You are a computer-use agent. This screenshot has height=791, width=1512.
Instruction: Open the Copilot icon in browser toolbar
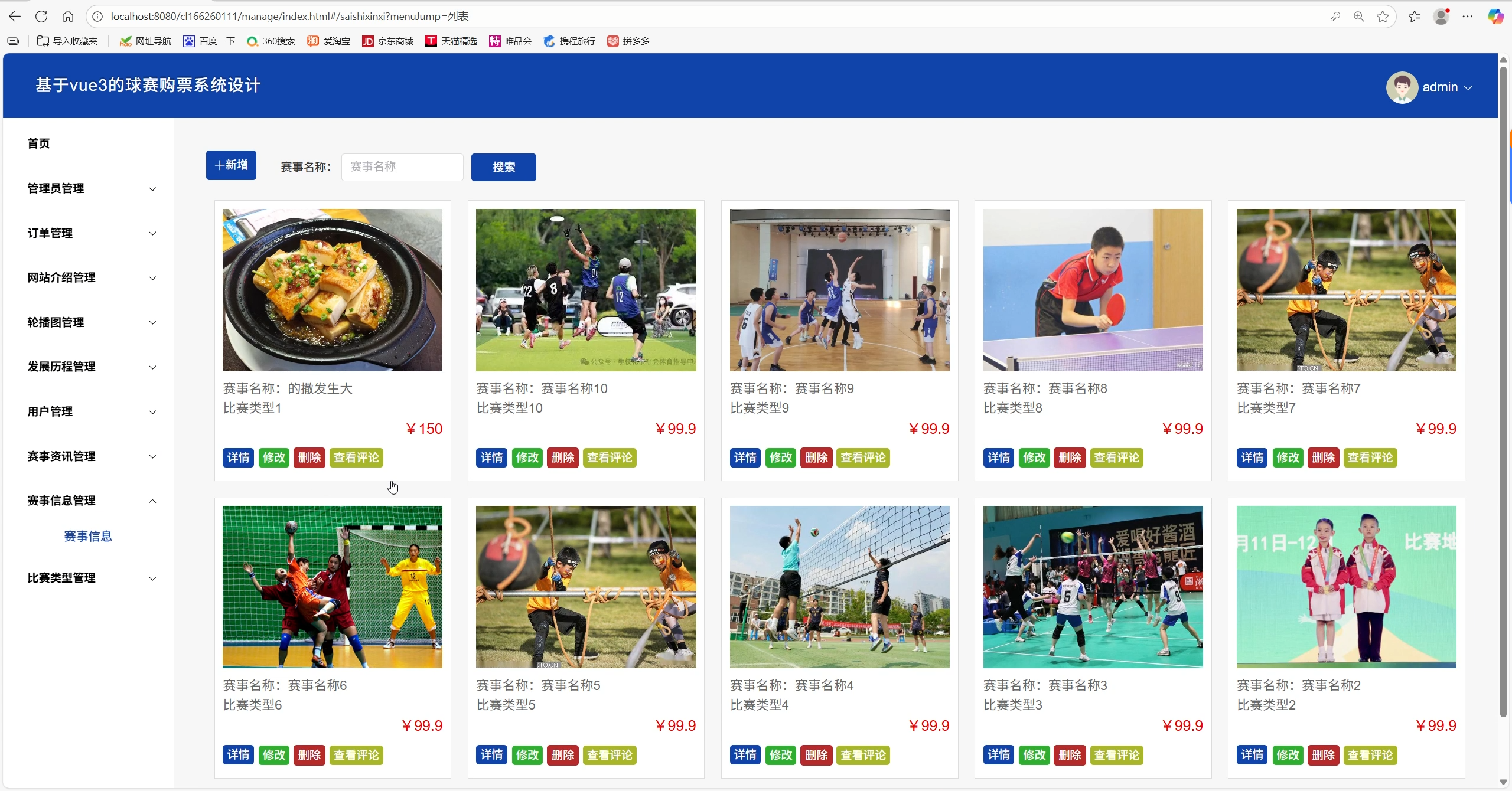point(1495,17)
